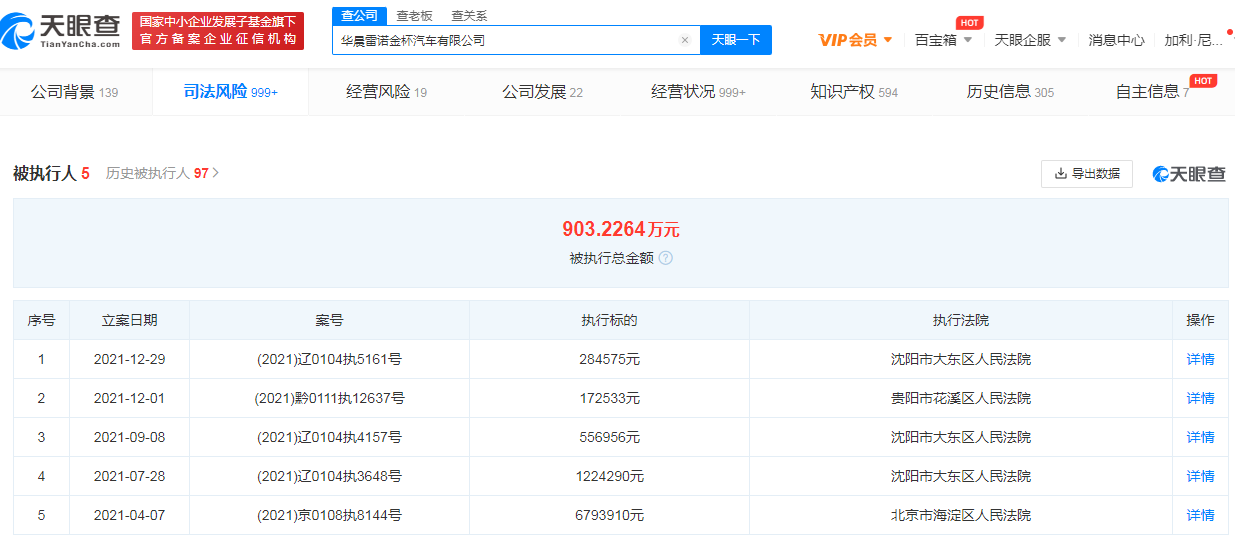The height and width of the screenshot is (540, 1235).
Task: Open 详情 for case 京0108执8144号
Action: [x=1200, y=515]
